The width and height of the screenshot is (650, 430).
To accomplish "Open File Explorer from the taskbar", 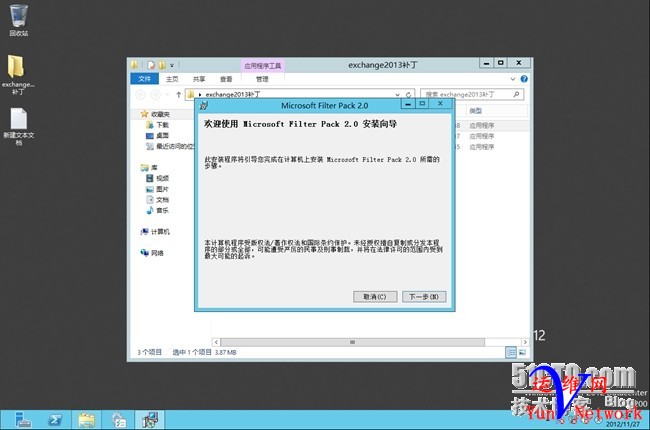I will click(x=86, y=420).
